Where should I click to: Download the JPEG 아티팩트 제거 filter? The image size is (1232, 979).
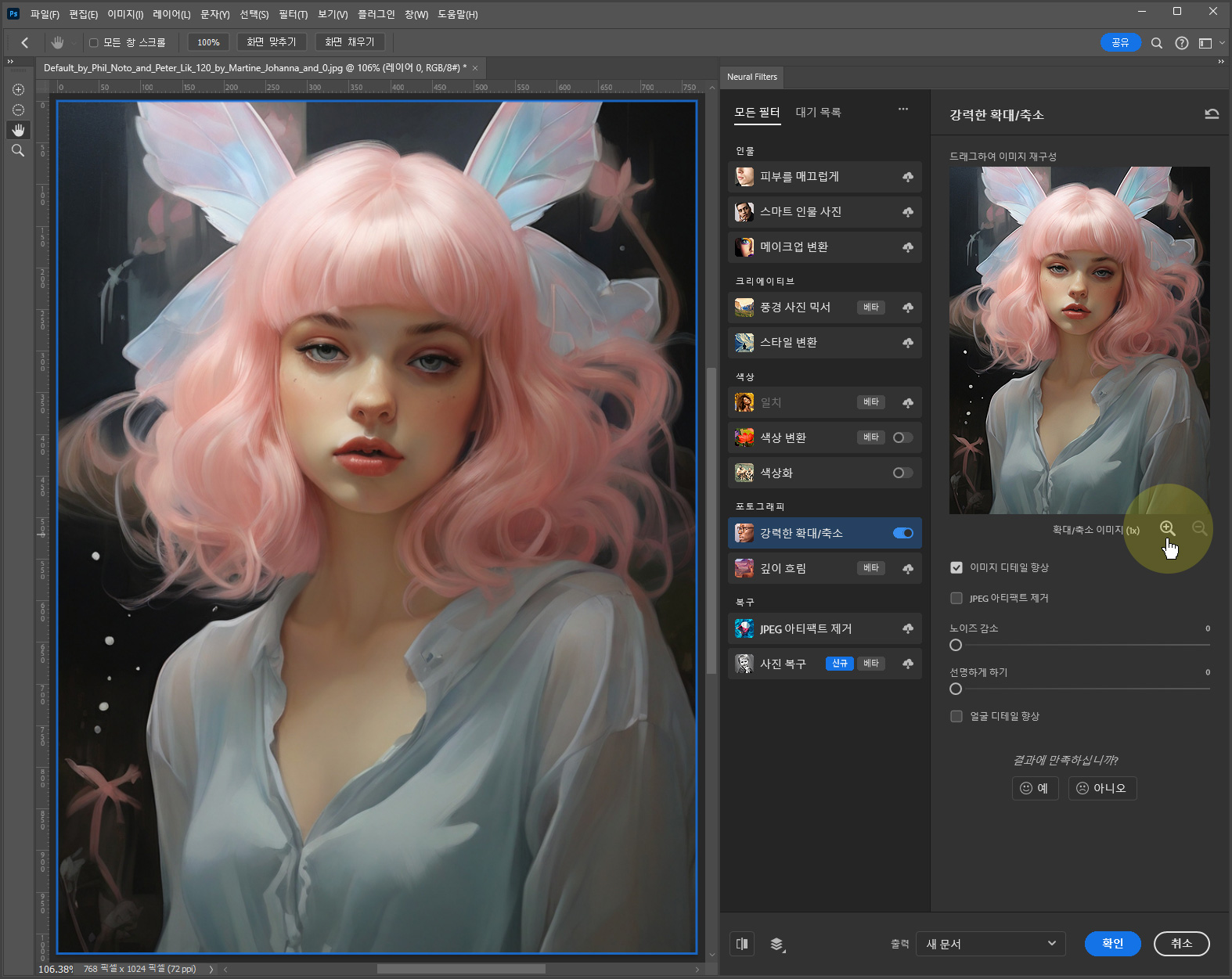click(908, 628)
